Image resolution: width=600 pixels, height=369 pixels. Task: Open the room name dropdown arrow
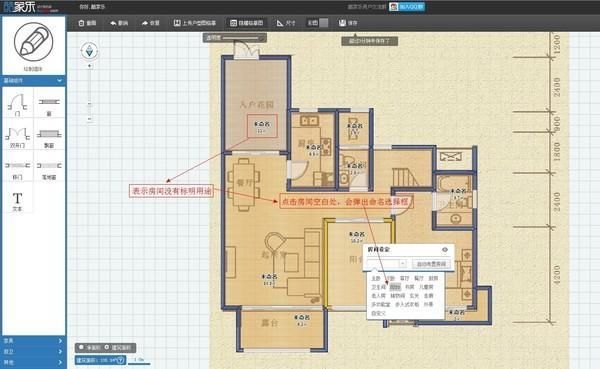pos(403,264)
